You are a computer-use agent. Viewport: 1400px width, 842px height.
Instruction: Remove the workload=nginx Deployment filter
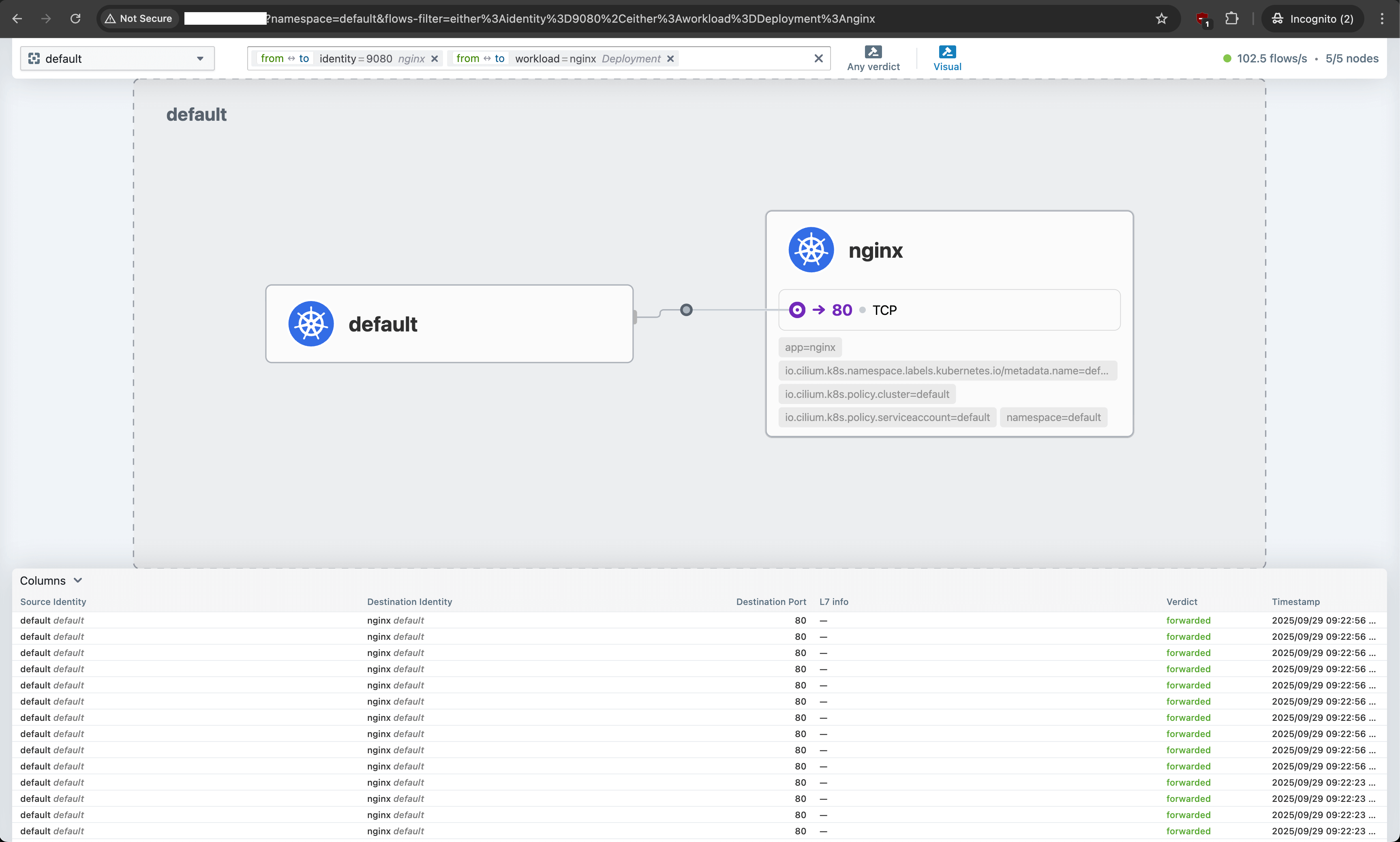click(670, 58)
